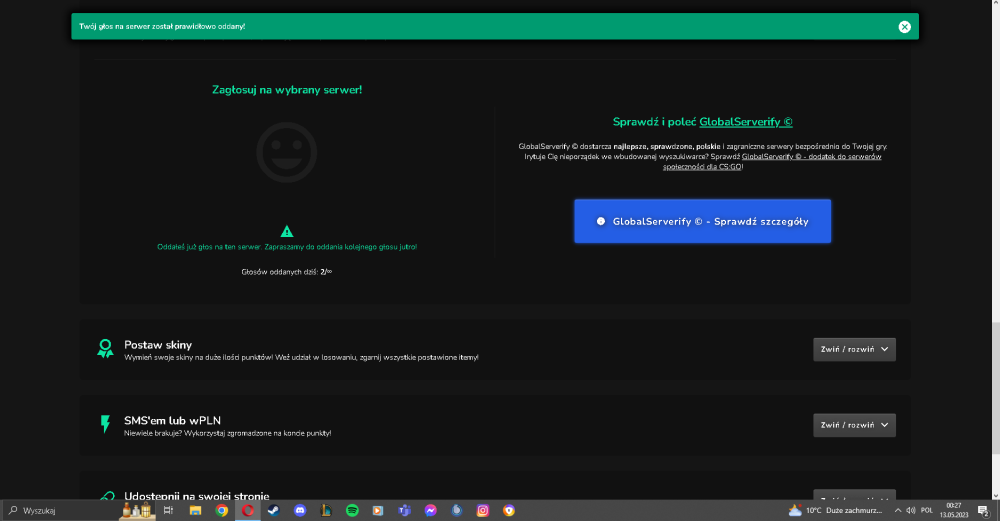
Task: Close the green vote confirmation notification
Action: pos(904,27)
